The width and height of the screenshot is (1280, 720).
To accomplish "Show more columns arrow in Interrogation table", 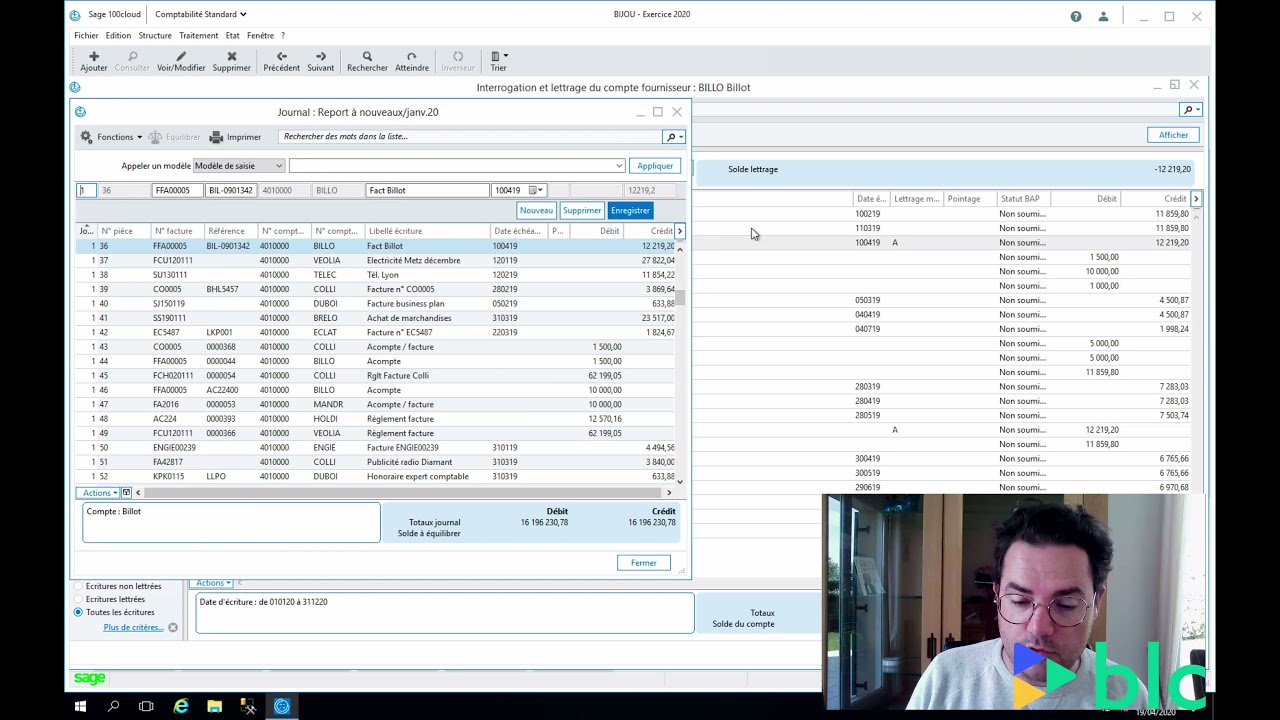I will [x=1195, y=199].
